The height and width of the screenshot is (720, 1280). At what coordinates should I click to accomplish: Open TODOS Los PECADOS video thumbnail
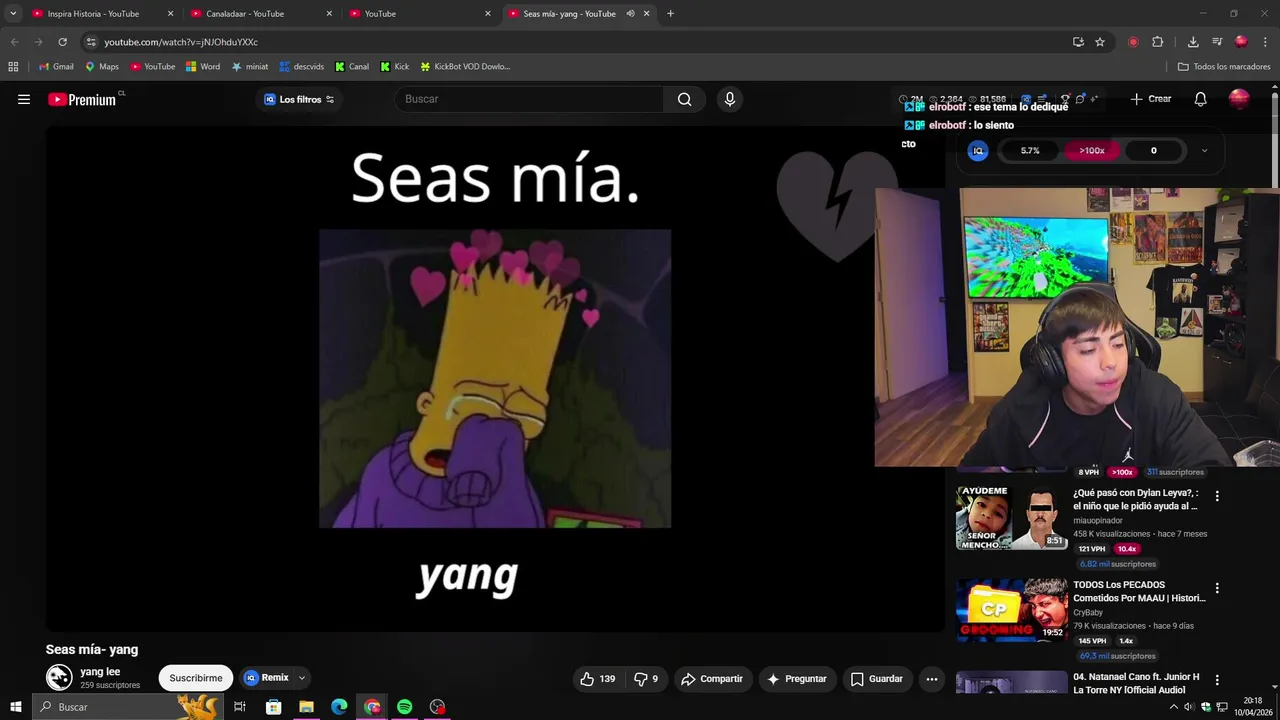coord(1011,610)
